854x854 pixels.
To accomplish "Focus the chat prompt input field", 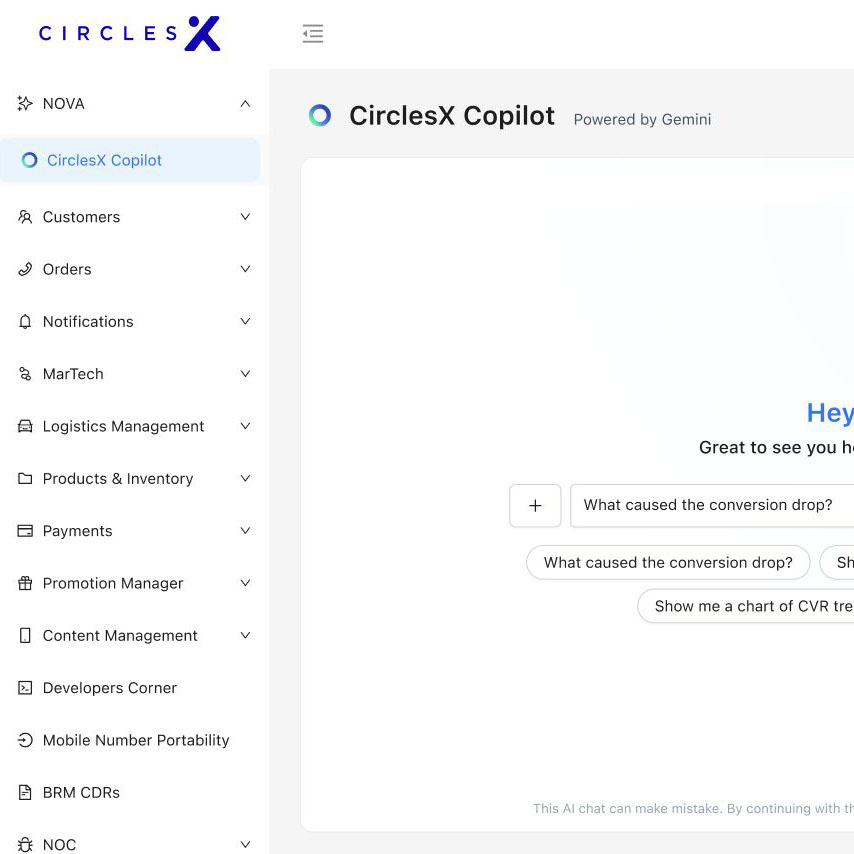I will [712, 505].
